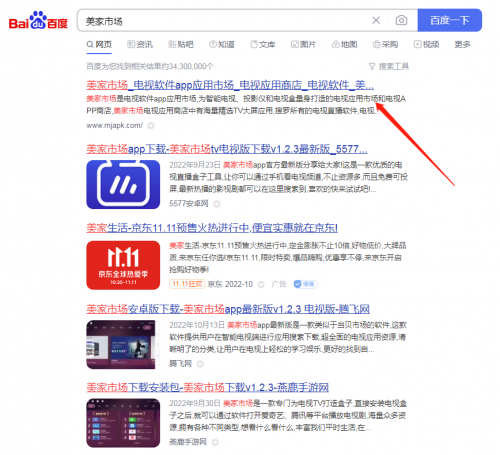This screenshot has width=500, height=455.
Task: Click the 5577安卓网 source
Action: [x=189, y=203]
